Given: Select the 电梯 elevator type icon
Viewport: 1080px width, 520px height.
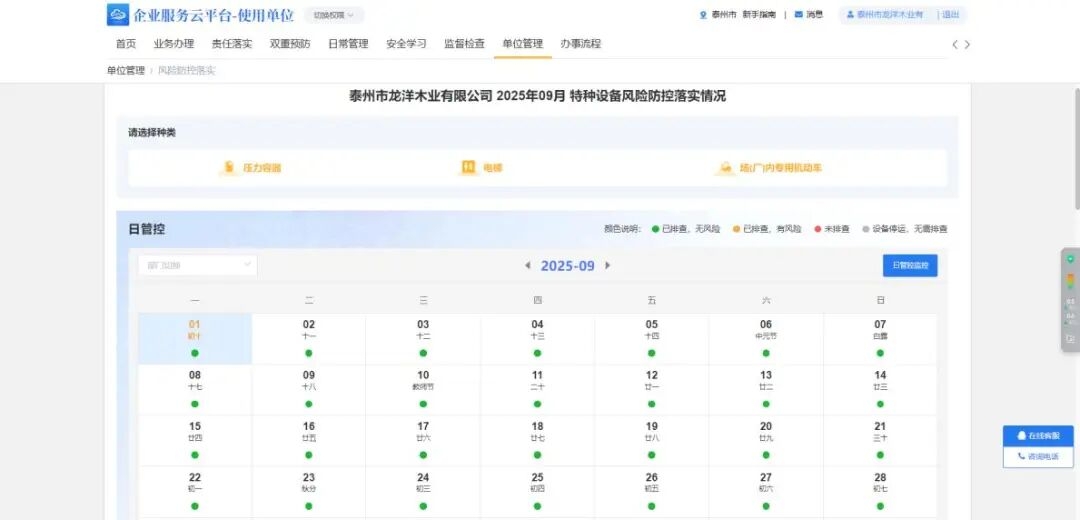Looking at the screenshot, I should click(468, 168).
